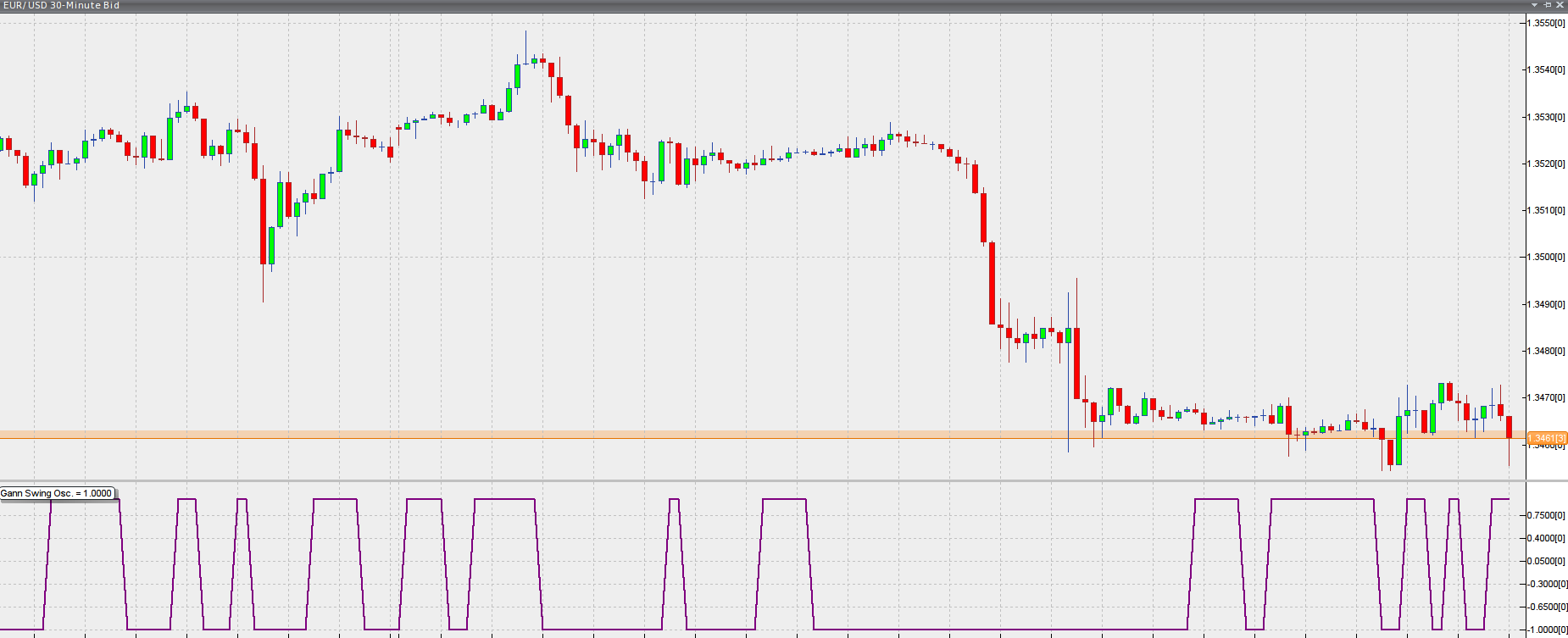Image resolution: width=1568 pixels, height=638 pixels.
Task: Click the 1.3550 price axis label
Action: [x=1546, y=24]
